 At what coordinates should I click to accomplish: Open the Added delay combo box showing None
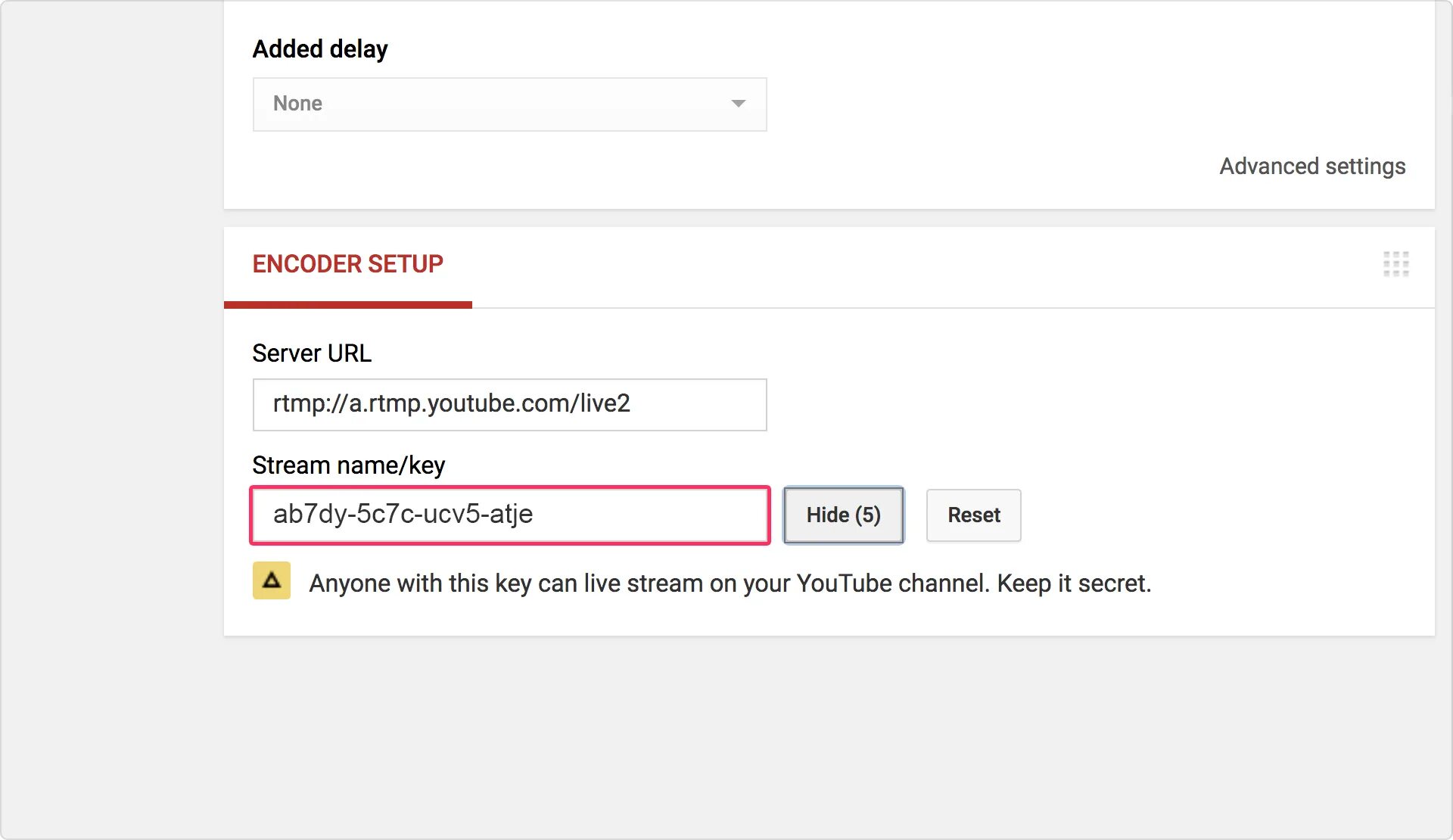click(509, 104)
